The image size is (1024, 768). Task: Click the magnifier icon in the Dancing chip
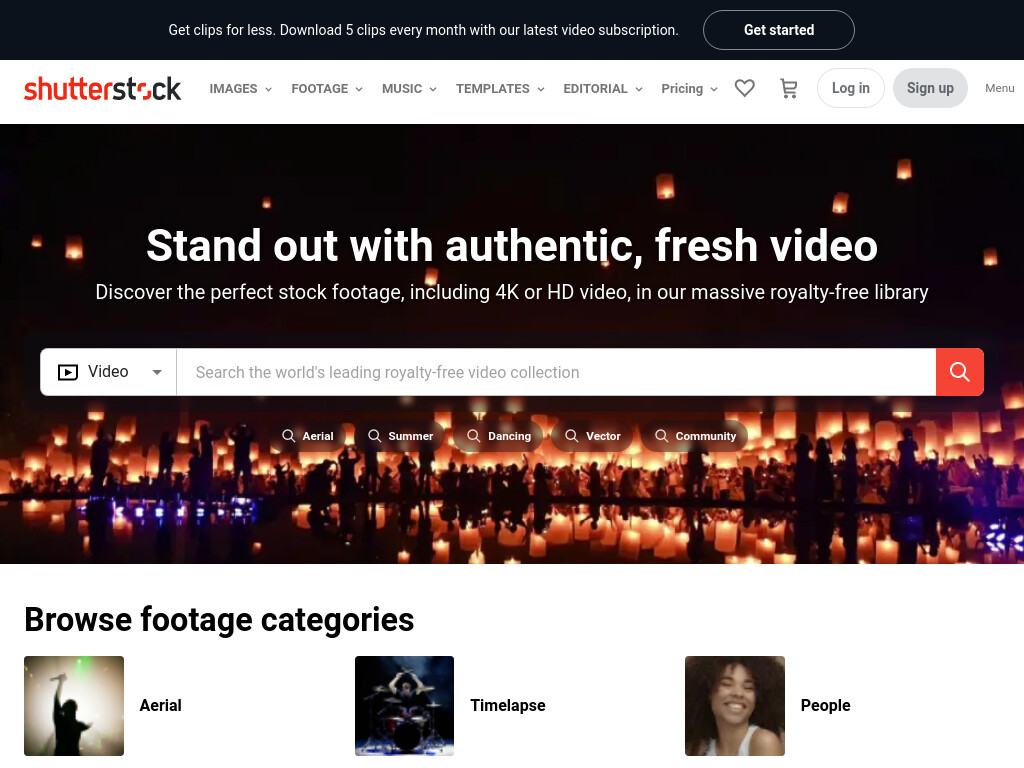(473, 436)
